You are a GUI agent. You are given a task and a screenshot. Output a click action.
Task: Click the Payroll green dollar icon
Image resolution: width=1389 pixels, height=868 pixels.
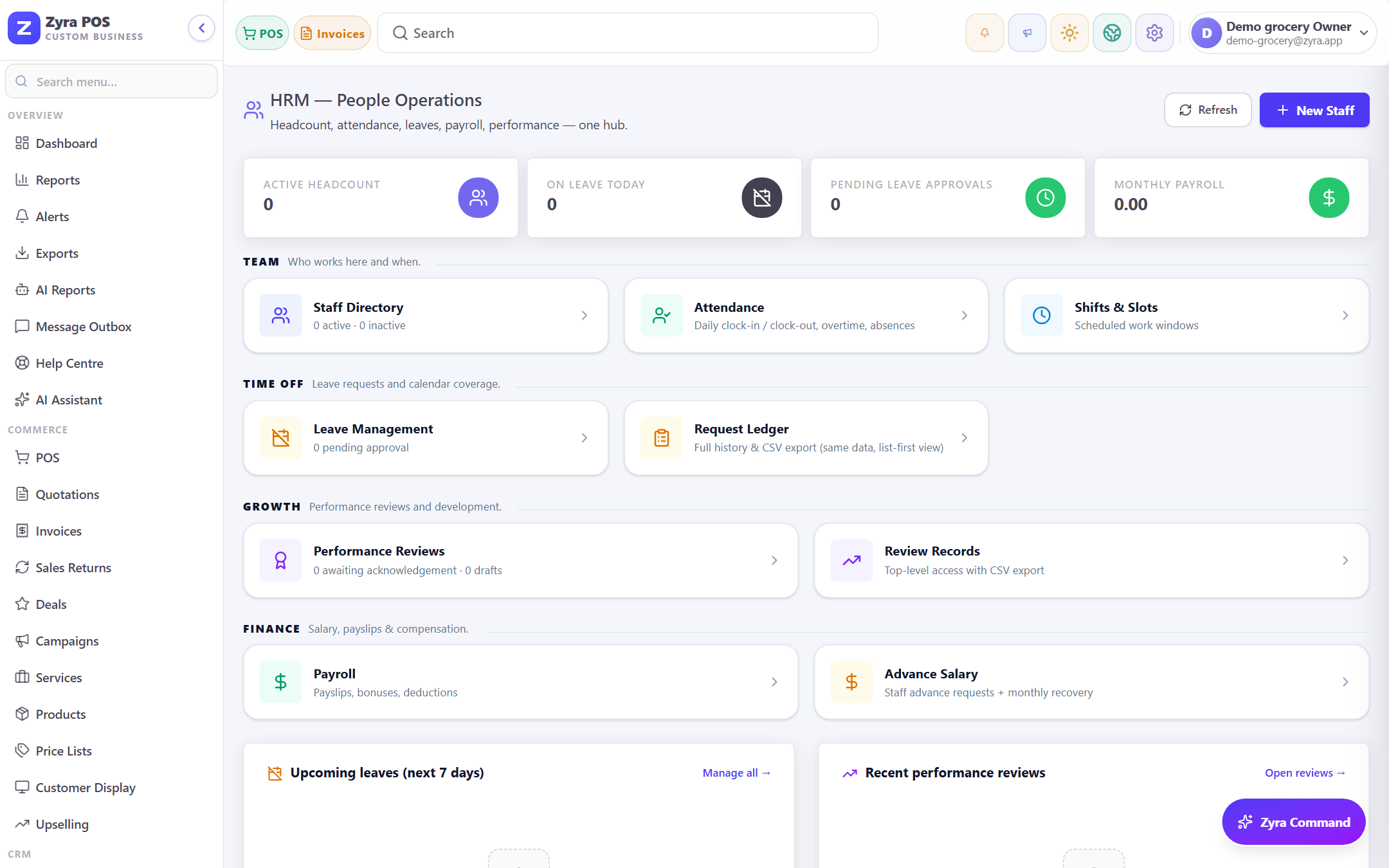(x=280, y=682)
